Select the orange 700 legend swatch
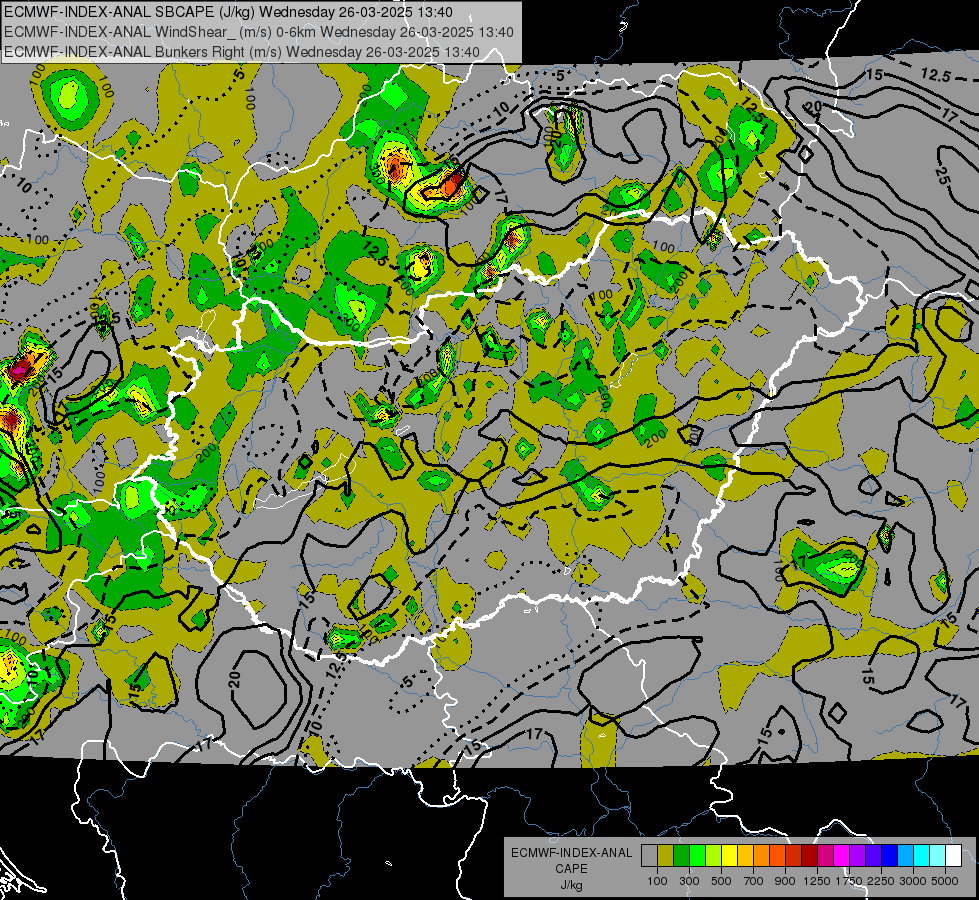 (761, 856)
